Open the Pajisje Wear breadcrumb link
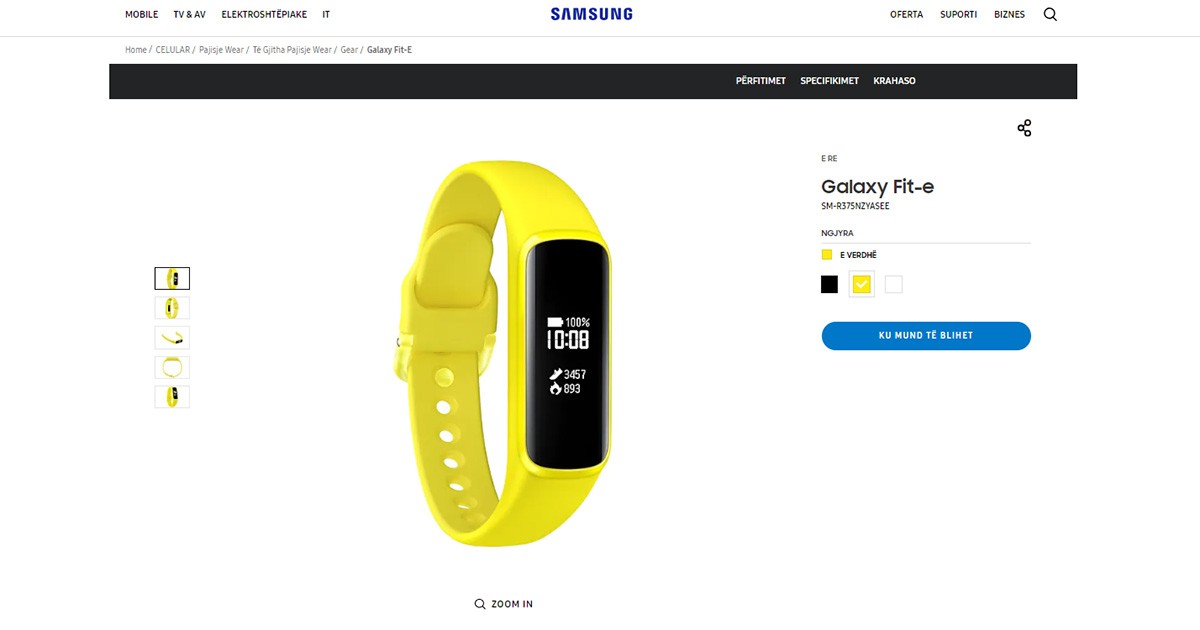1200x630 pixels. coord(220,50)
